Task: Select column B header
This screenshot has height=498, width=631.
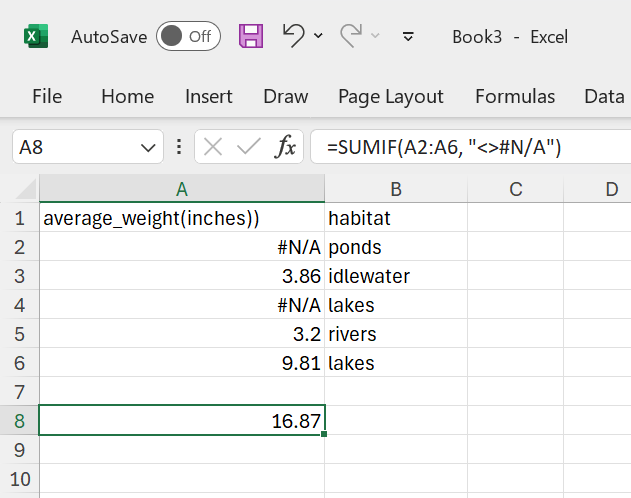Action: (396, 189)
